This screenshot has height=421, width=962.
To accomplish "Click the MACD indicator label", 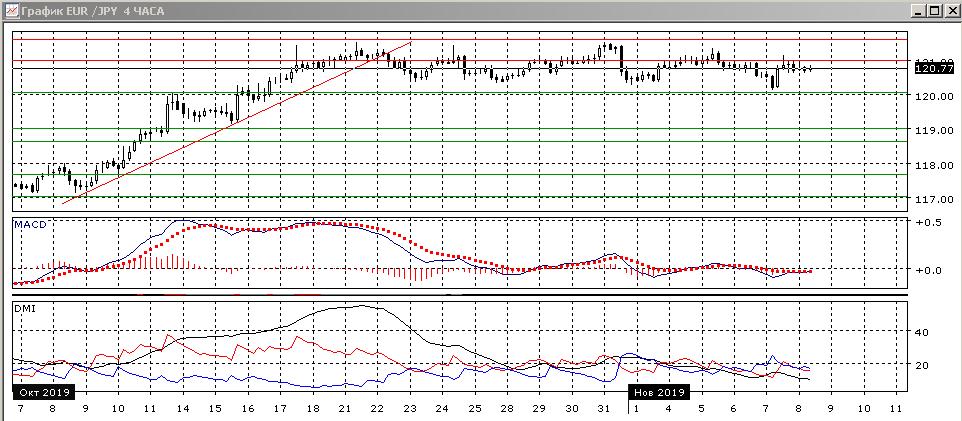I will point(30,225).
